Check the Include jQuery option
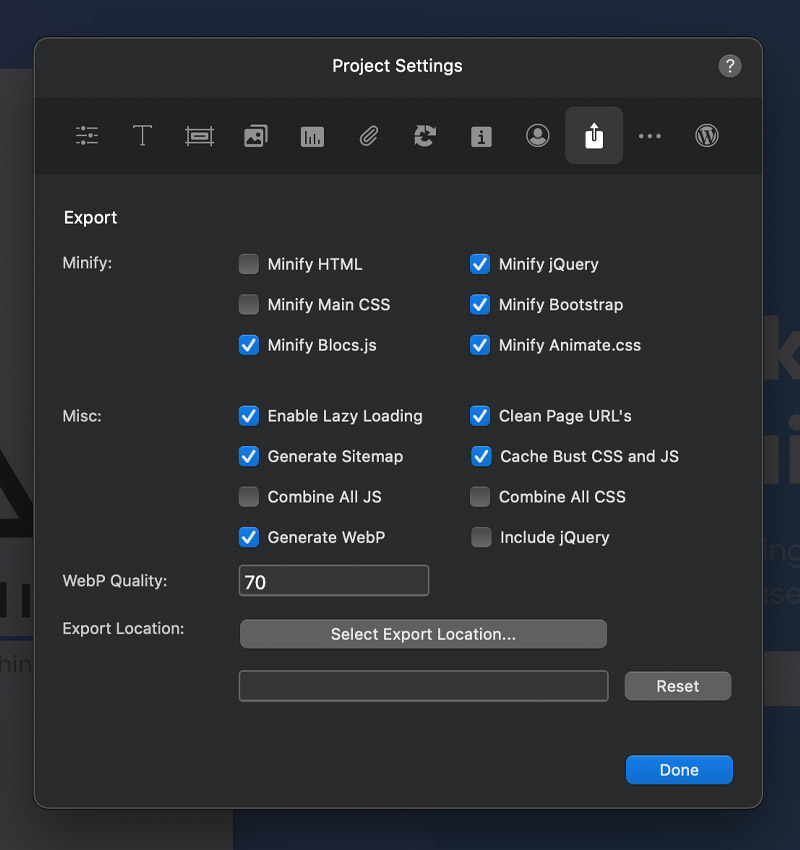The width and height of the screenshot is (800, 850). click(481, 537)
